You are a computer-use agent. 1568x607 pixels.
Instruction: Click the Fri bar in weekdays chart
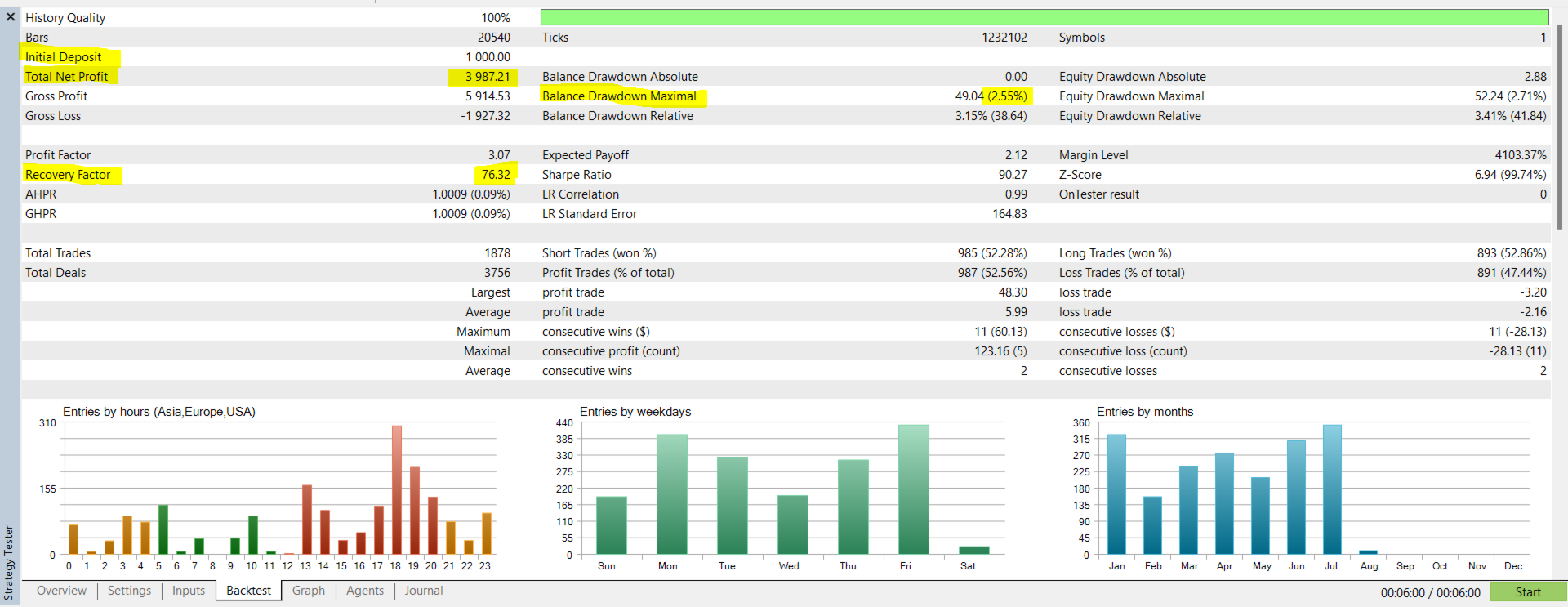914,490
